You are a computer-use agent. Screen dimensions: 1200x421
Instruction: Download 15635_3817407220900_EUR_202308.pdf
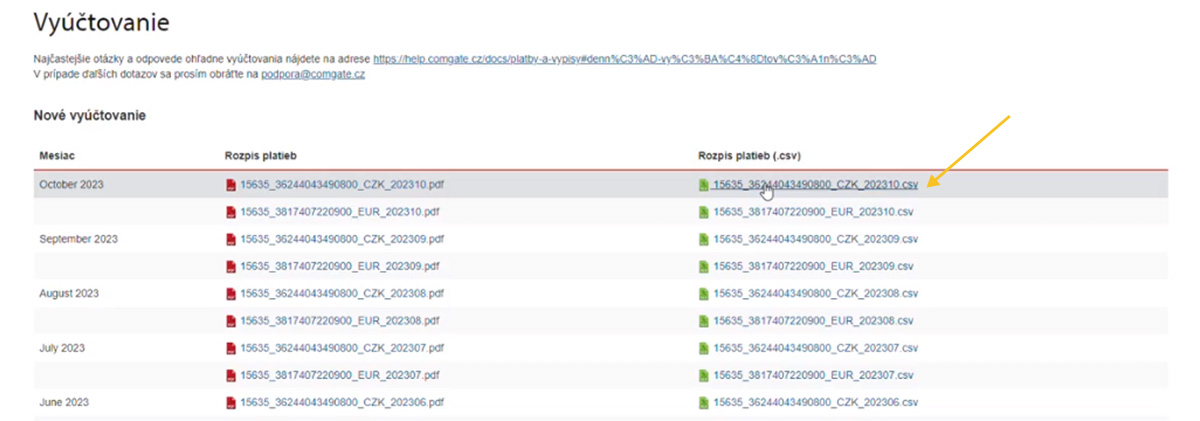click(340, 320)
